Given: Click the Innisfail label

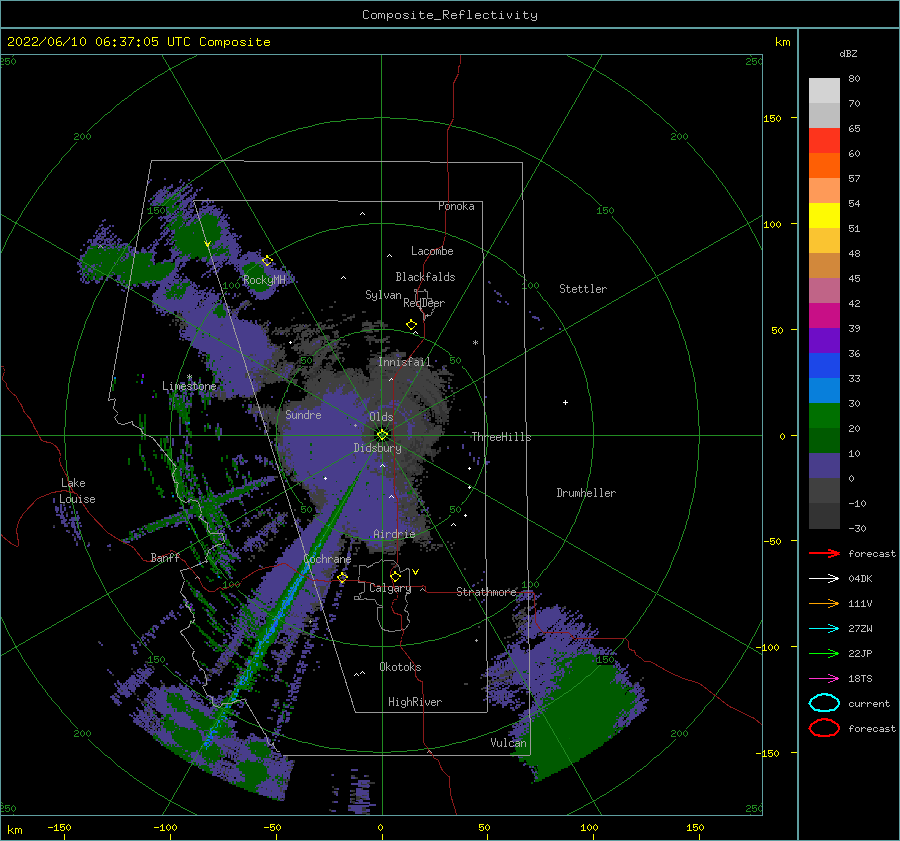Looking at the screenshot, I should (x=404, y=362).
